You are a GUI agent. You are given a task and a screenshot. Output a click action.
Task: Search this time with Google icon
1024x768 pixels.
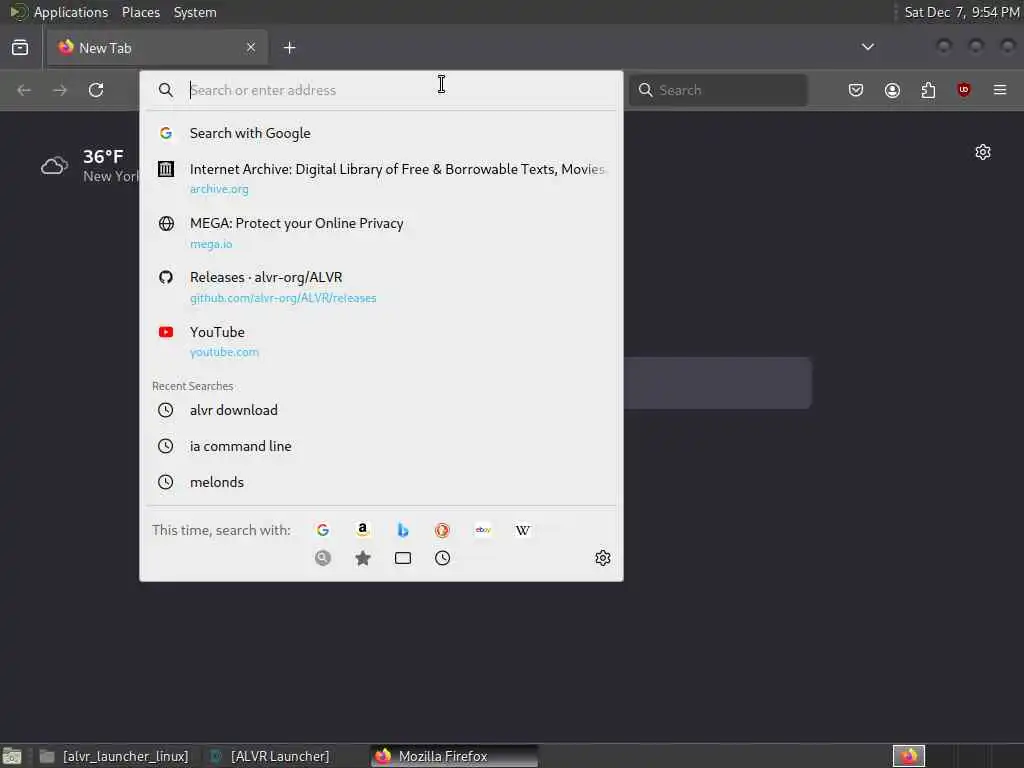pos(323,530)
